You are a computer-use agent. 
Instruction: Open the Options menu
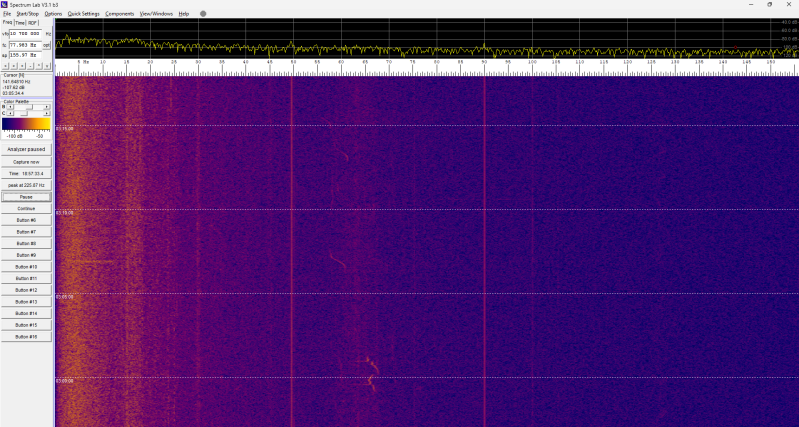click(x=53, y=14)
